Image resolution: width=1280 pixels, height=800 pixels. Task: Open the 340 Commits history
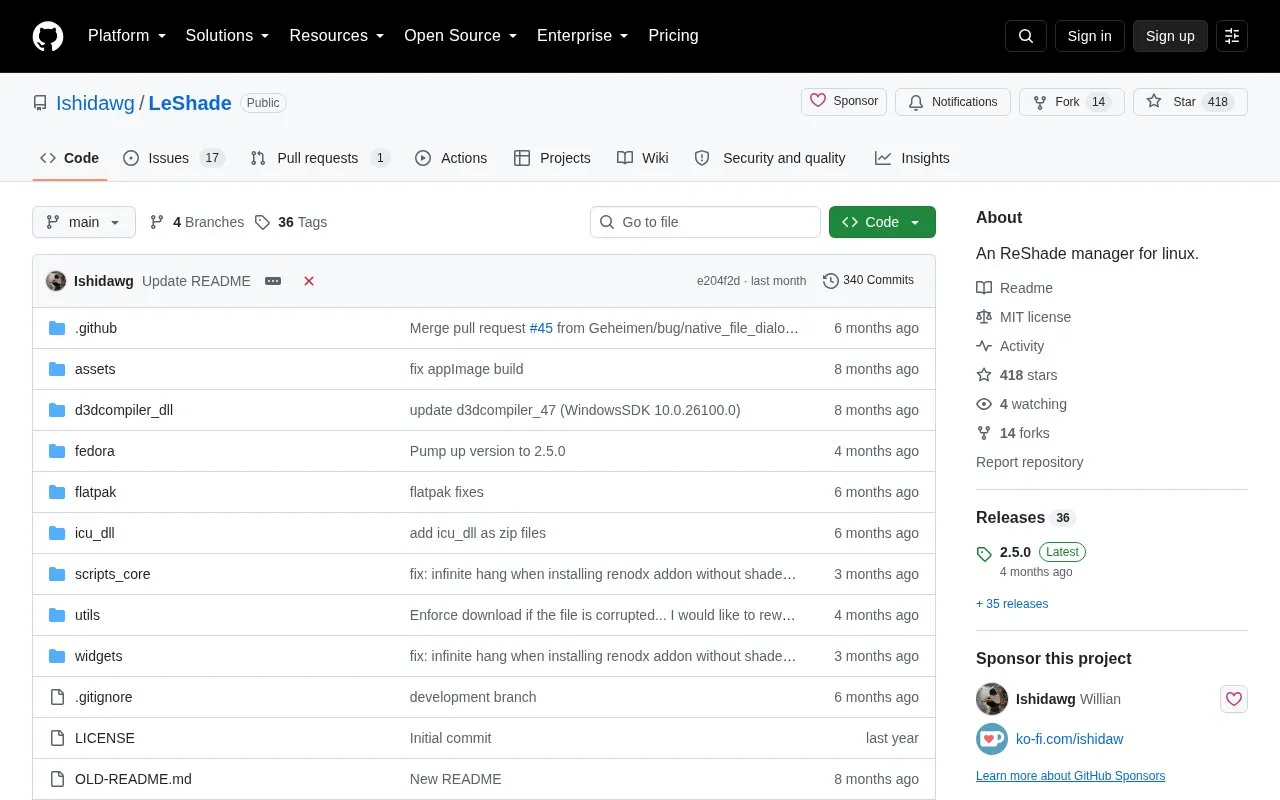(x=868, y=280)
